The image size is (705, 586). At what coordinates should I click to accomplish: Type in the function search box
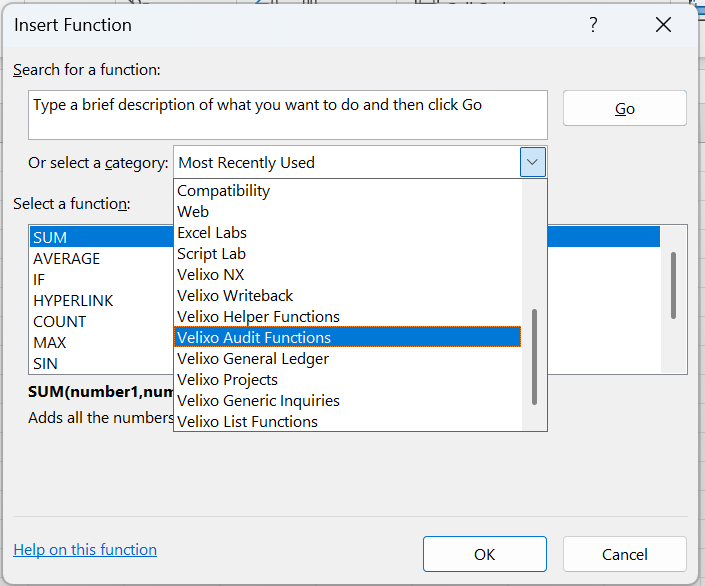pyautogui.click(x=288, y=114)
